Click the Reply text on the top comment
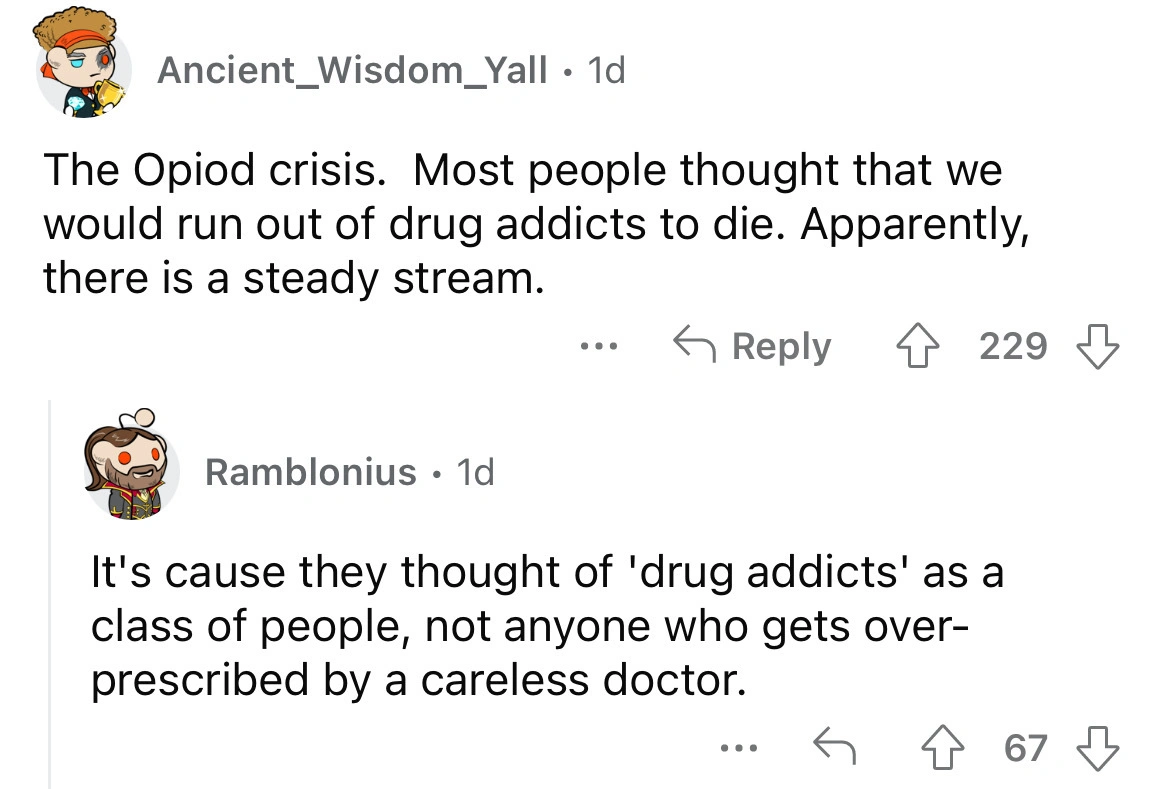 [781, 346]
